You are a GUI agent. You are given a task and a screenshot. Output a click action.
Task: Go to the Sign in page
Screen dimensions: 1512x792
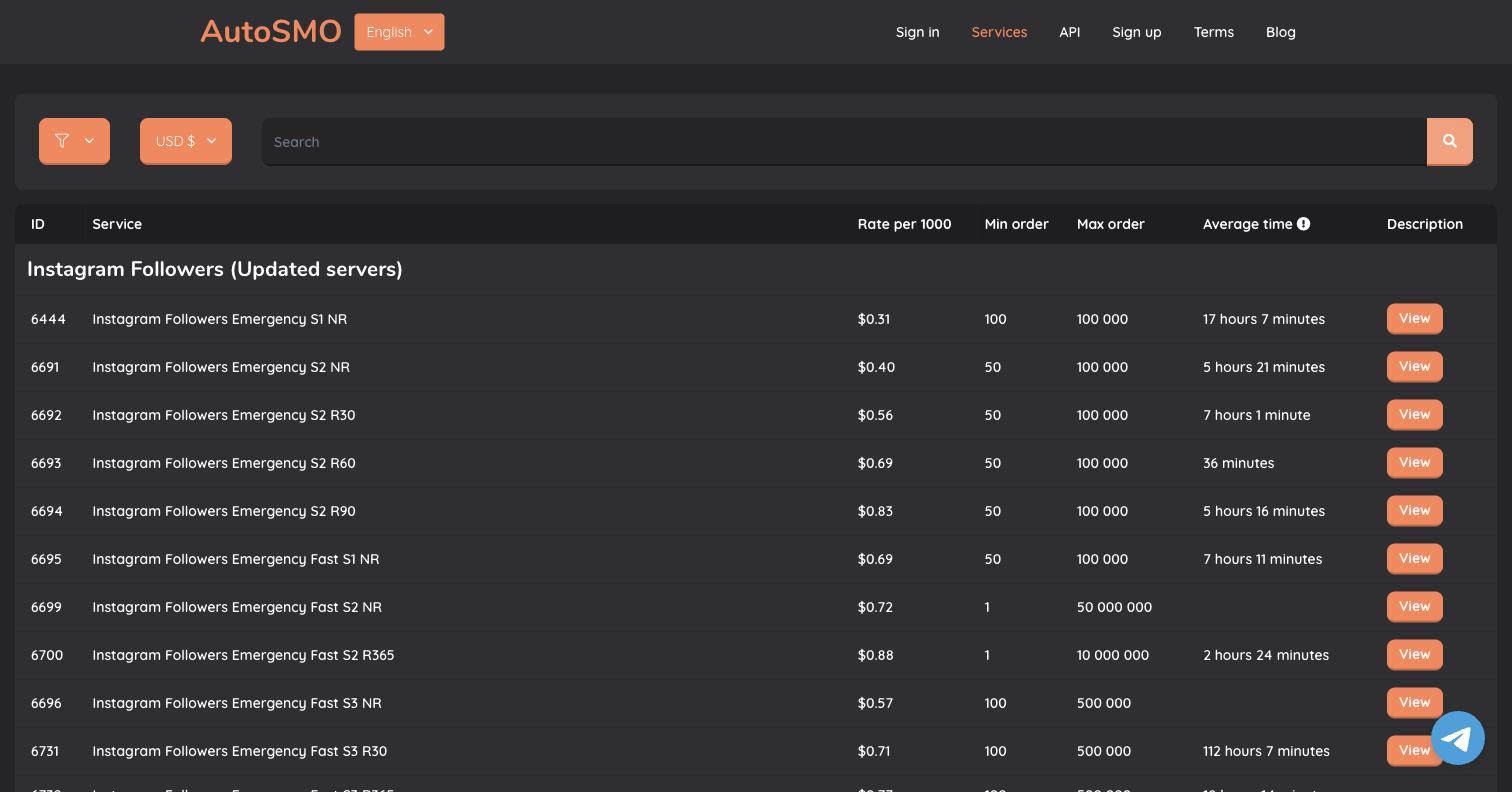917,32
